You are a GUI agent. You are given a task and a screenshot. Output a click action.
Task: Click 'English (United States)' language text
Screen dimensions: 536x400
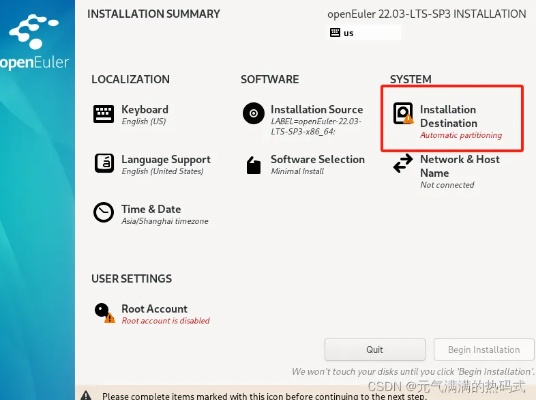click(162, 171)
